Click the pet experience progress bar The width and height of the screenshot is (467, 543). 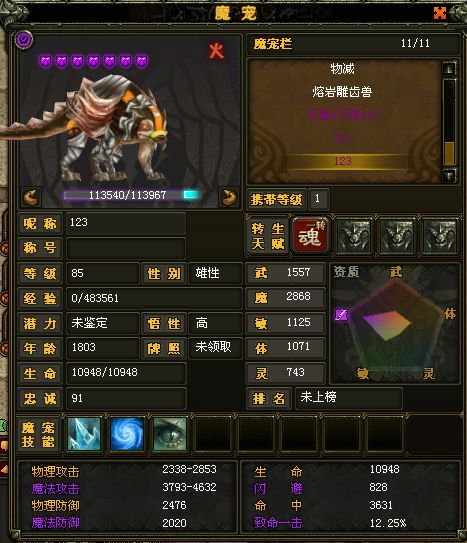pos(132,195)
